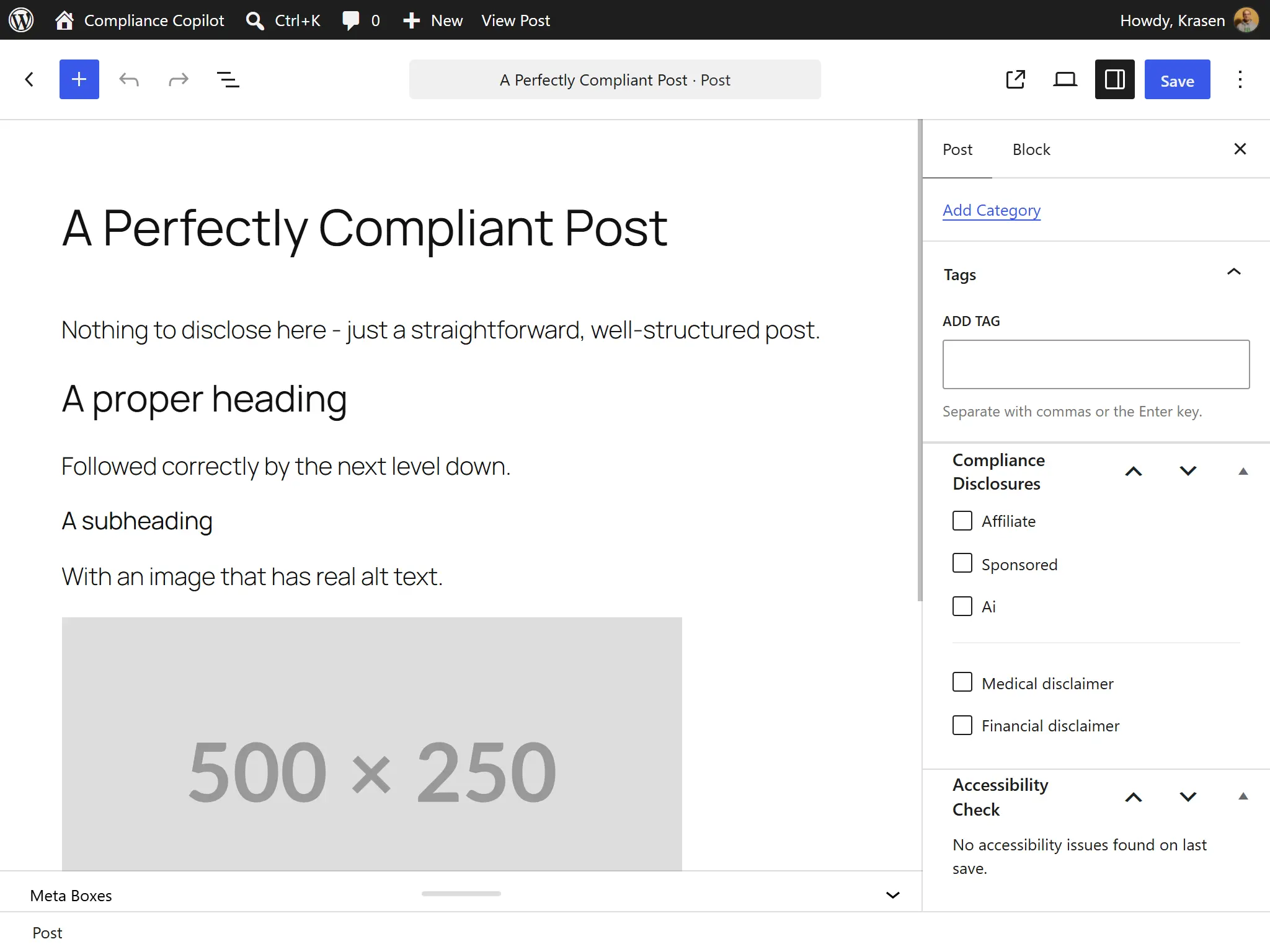This screenshot has width=1270, height=952.
Task: Open the Ctrl+K search command palette
Action: coord(283,20)
